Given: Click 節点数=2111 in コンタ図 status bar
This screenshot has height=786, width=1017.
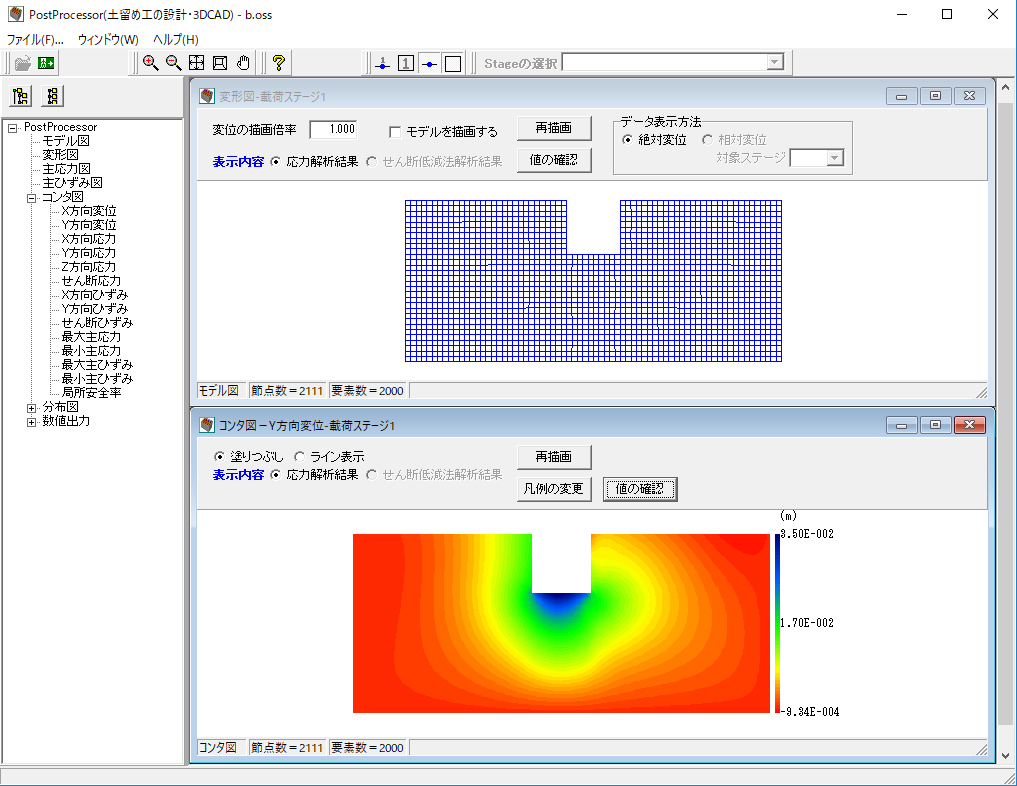Looking at the screenshot, I should point(287,748).
